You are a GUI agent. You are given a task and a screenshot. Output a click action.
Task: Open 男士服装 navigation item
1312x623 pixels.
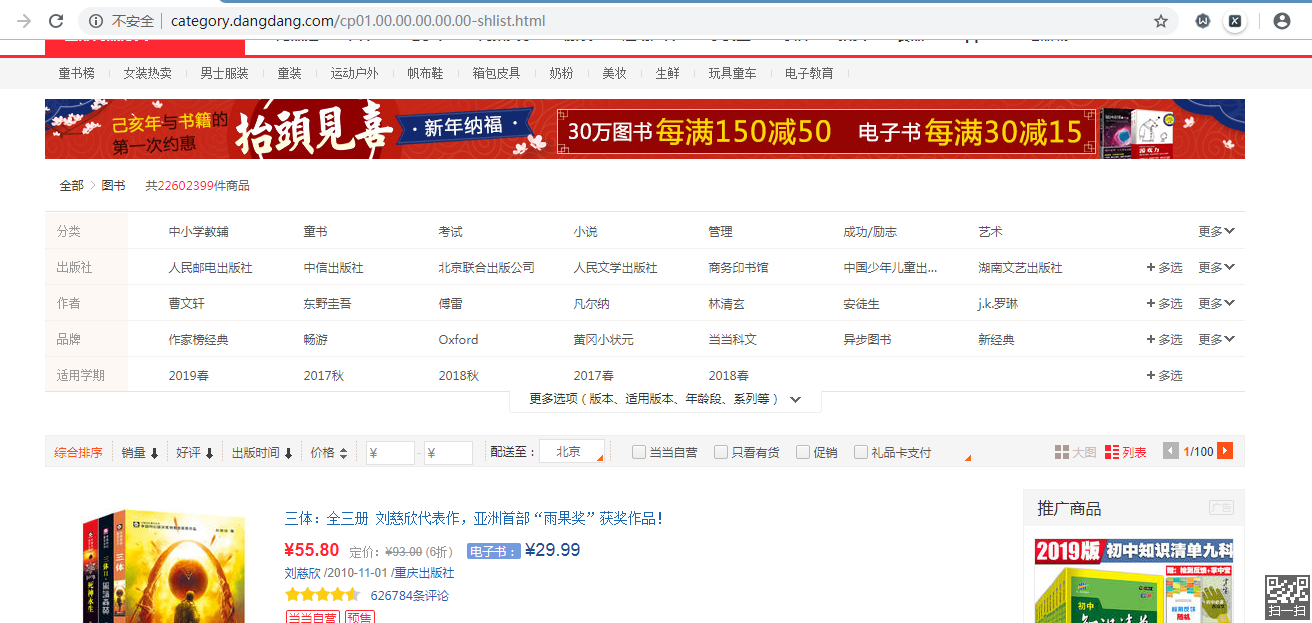pos(224,73)
